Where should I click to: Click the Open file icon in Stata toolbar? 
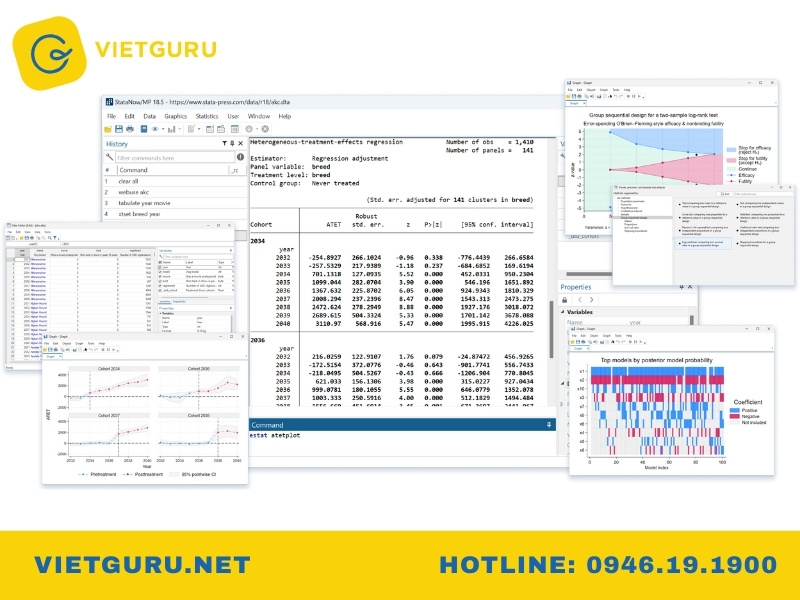point(108,129)
